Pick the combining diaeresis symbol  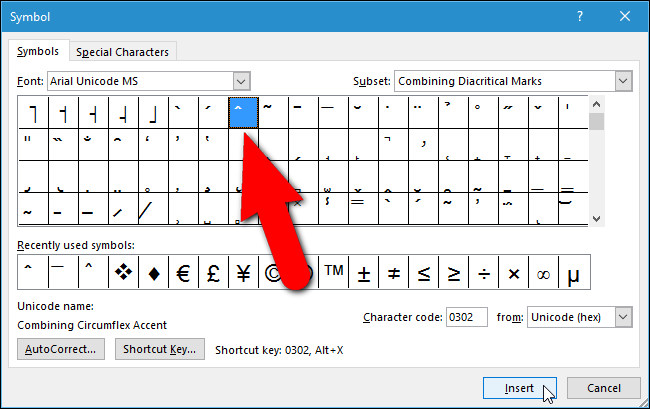[423, 113]
